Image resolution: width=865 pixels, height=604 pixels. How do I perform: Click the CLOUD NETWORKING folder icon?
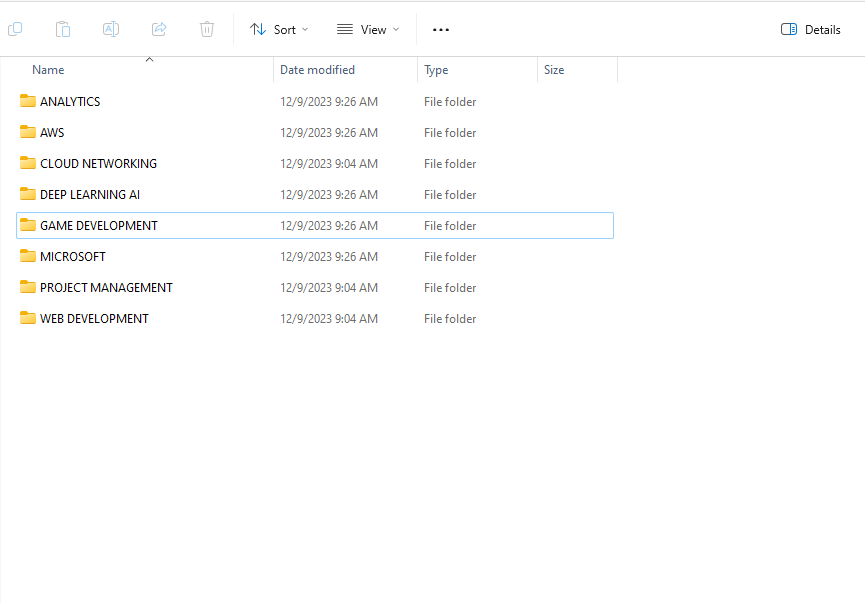click(x=28, y=163)
